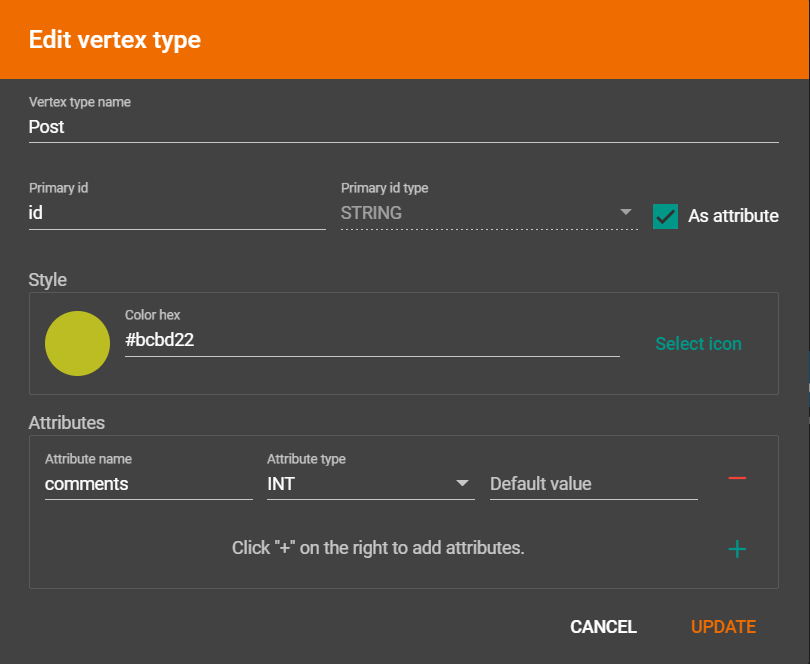The width and height of the screenshot is (810, 664).
Task: Focus the Primary id text field
Action: coord(177,213)
